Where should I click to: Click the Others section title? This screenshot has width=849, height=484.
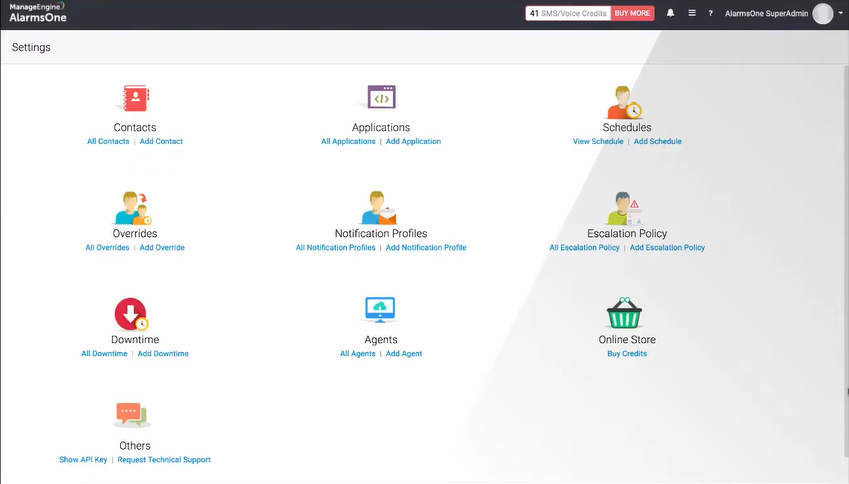tap(135, 446)
